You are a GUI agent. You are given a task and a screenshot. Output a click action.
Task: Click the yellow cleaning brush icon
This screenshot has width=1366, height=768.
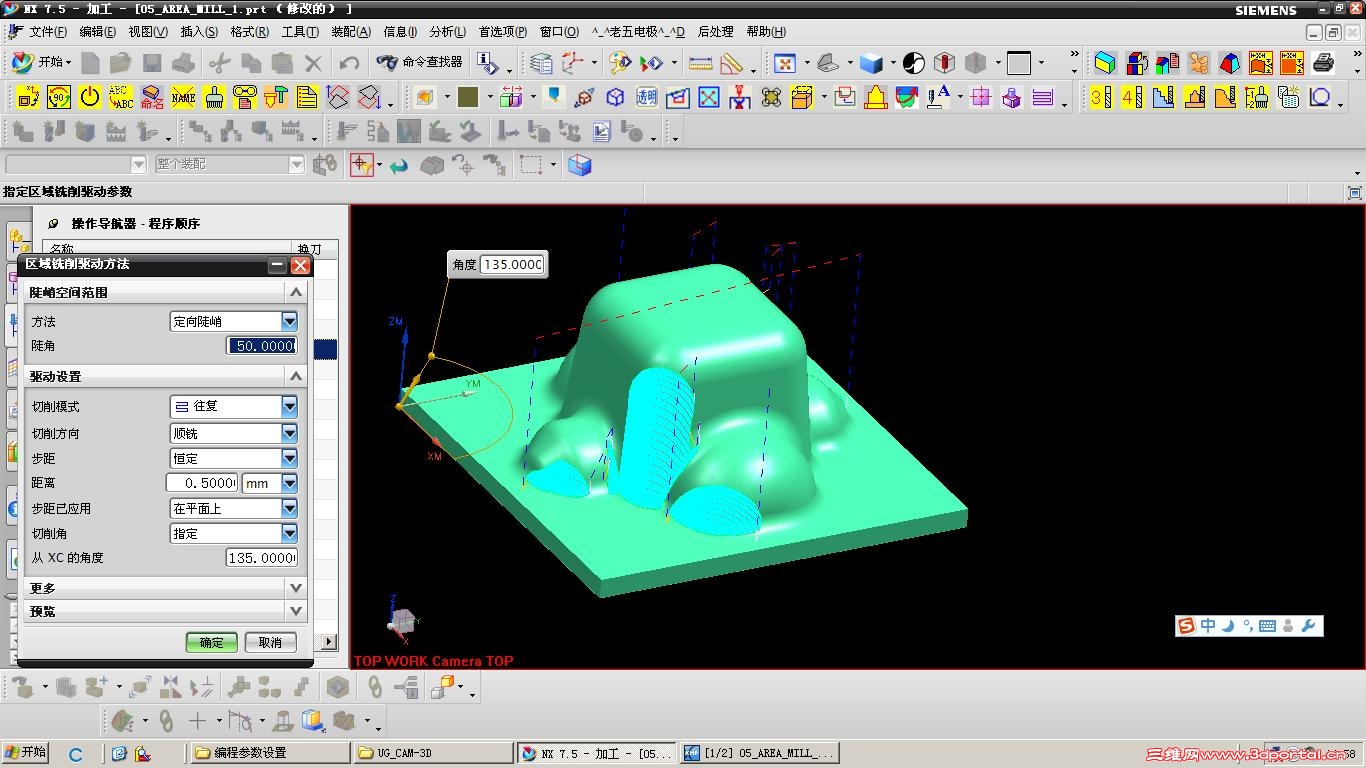214,97
